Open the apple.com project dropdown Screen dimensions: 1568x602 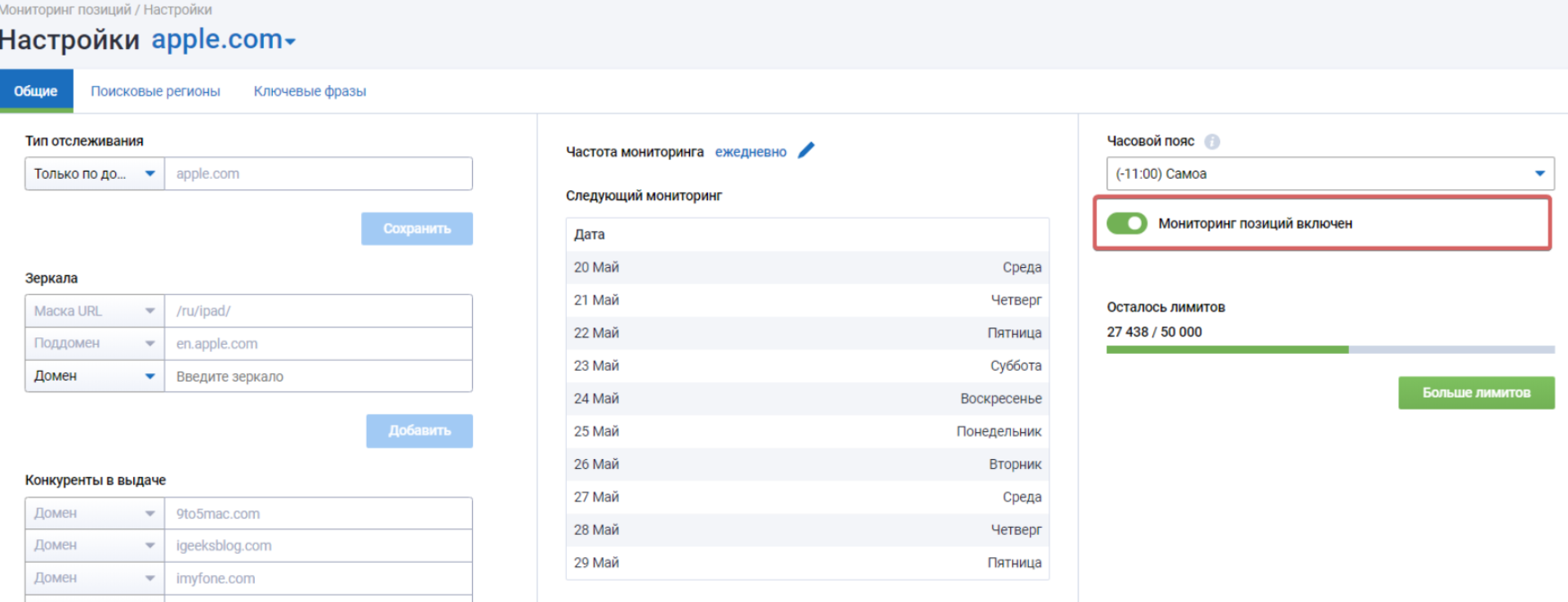point(223,39)
